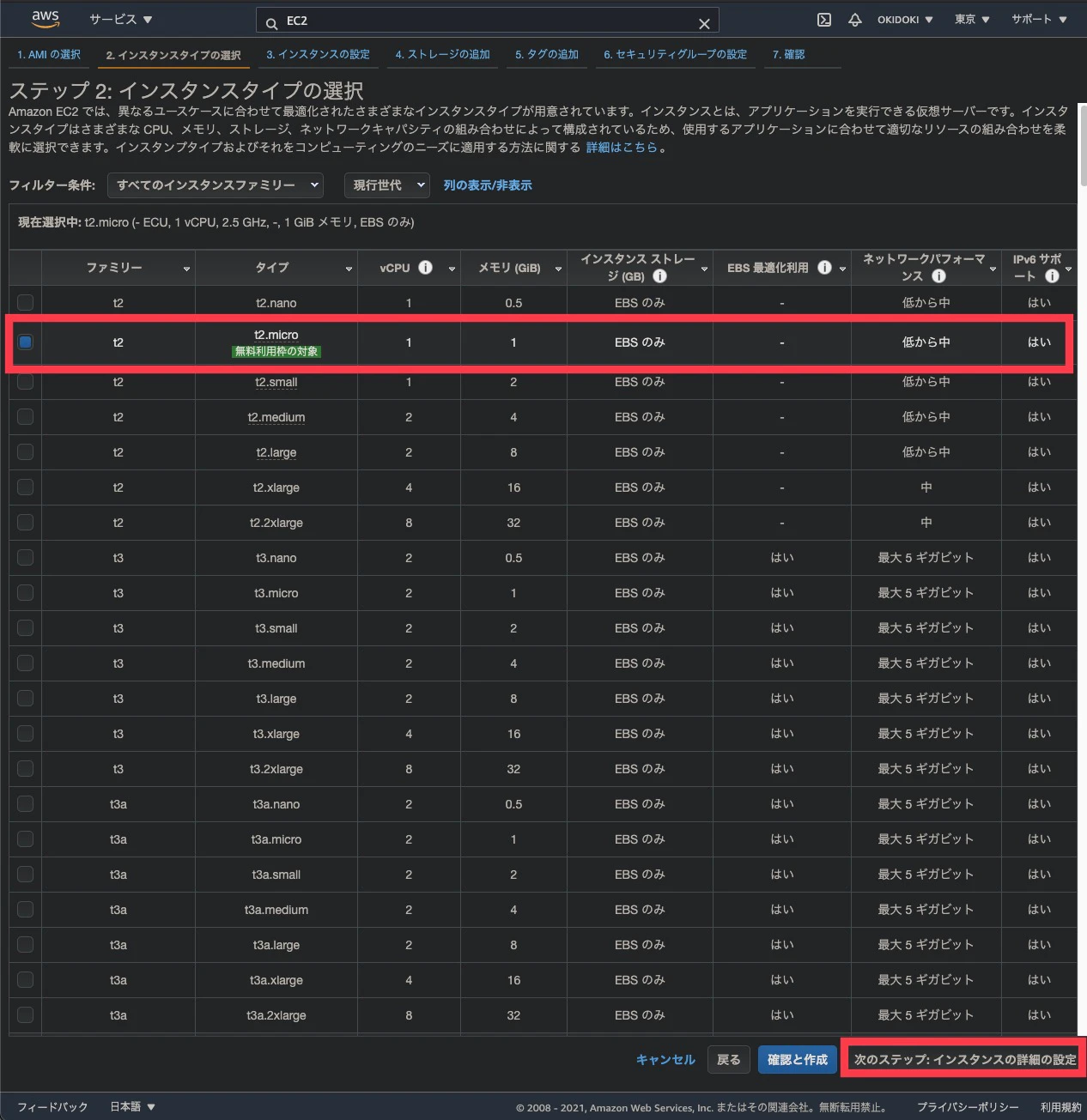The height and width of the screenshot is (1120, 1087).
Task: Sort by the メモリ (GiB) column arrow
Action: coord(558,269)
